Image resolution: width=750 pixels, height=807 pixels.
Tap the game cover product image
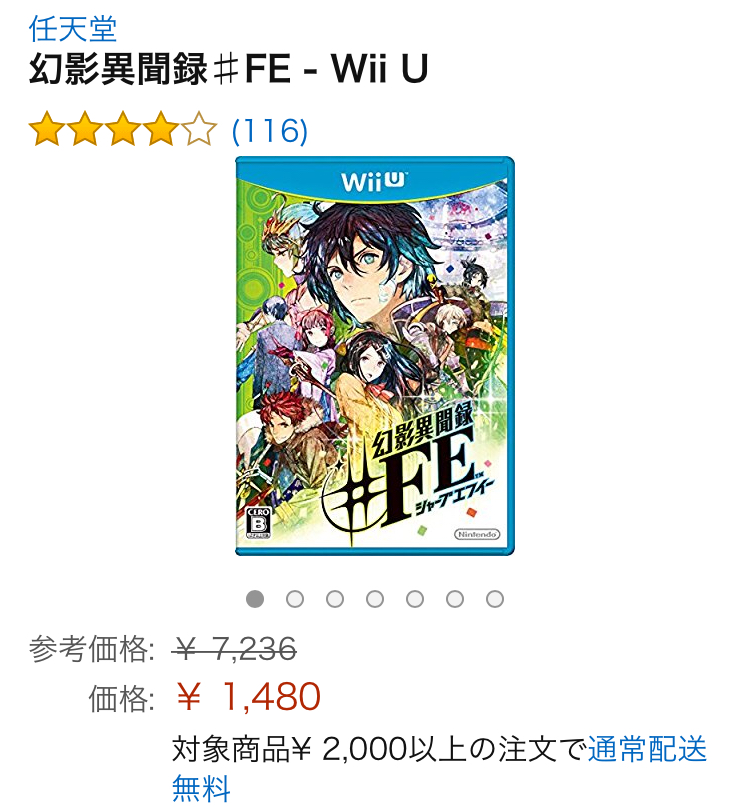pyautogui.click(x=375, y=356)
